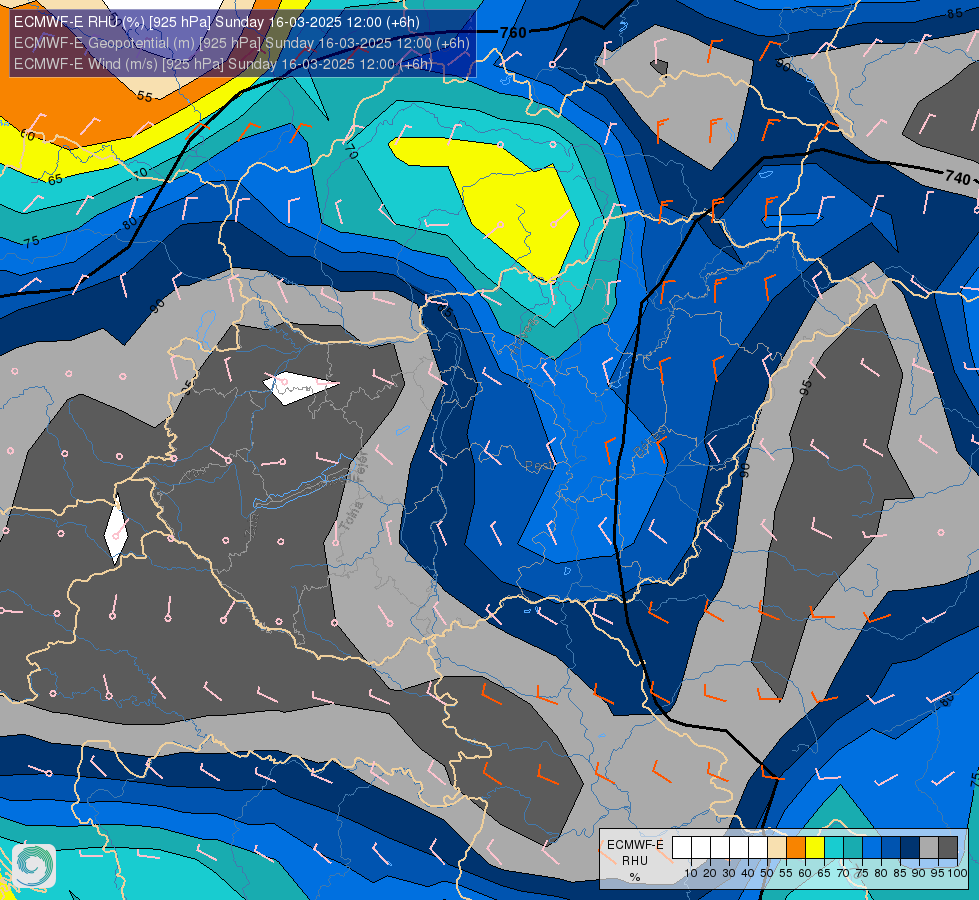979x900 pixels.
Task: Select the ECMWF-E RHU (%) title line
Action: [x=217, y=22]
